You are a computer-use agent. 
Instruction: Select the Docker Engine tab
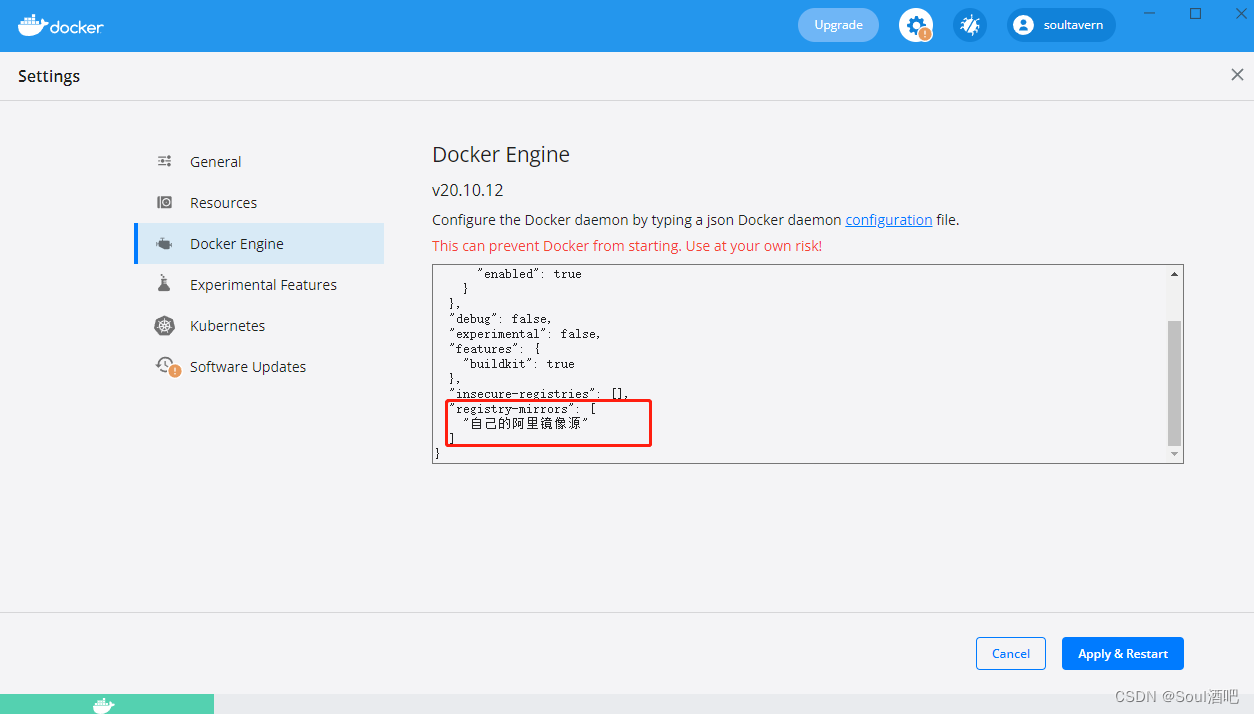259,243
